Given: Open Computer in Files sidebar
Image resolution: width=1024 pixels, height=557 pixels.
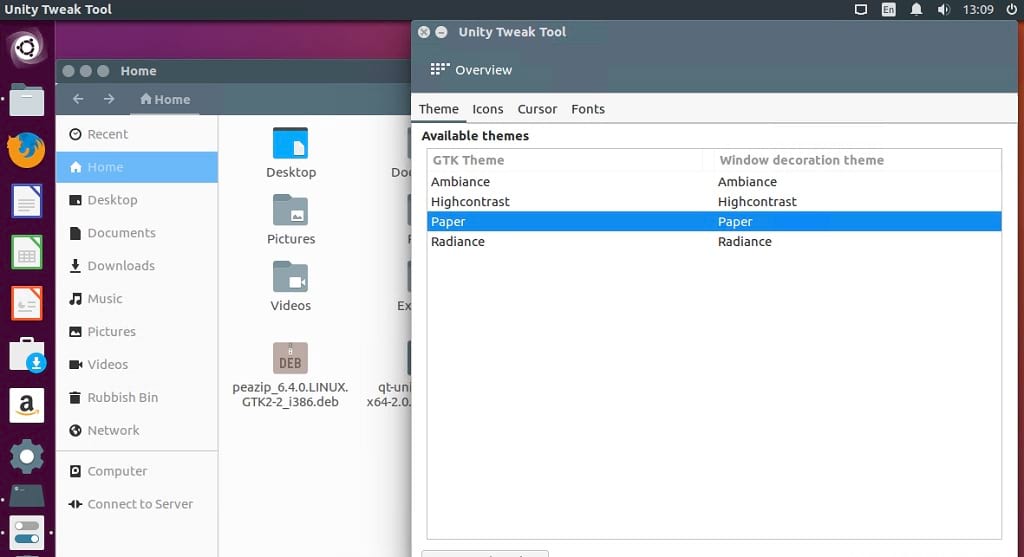Looking at the screenshot, I should click(x=137, y=471).
